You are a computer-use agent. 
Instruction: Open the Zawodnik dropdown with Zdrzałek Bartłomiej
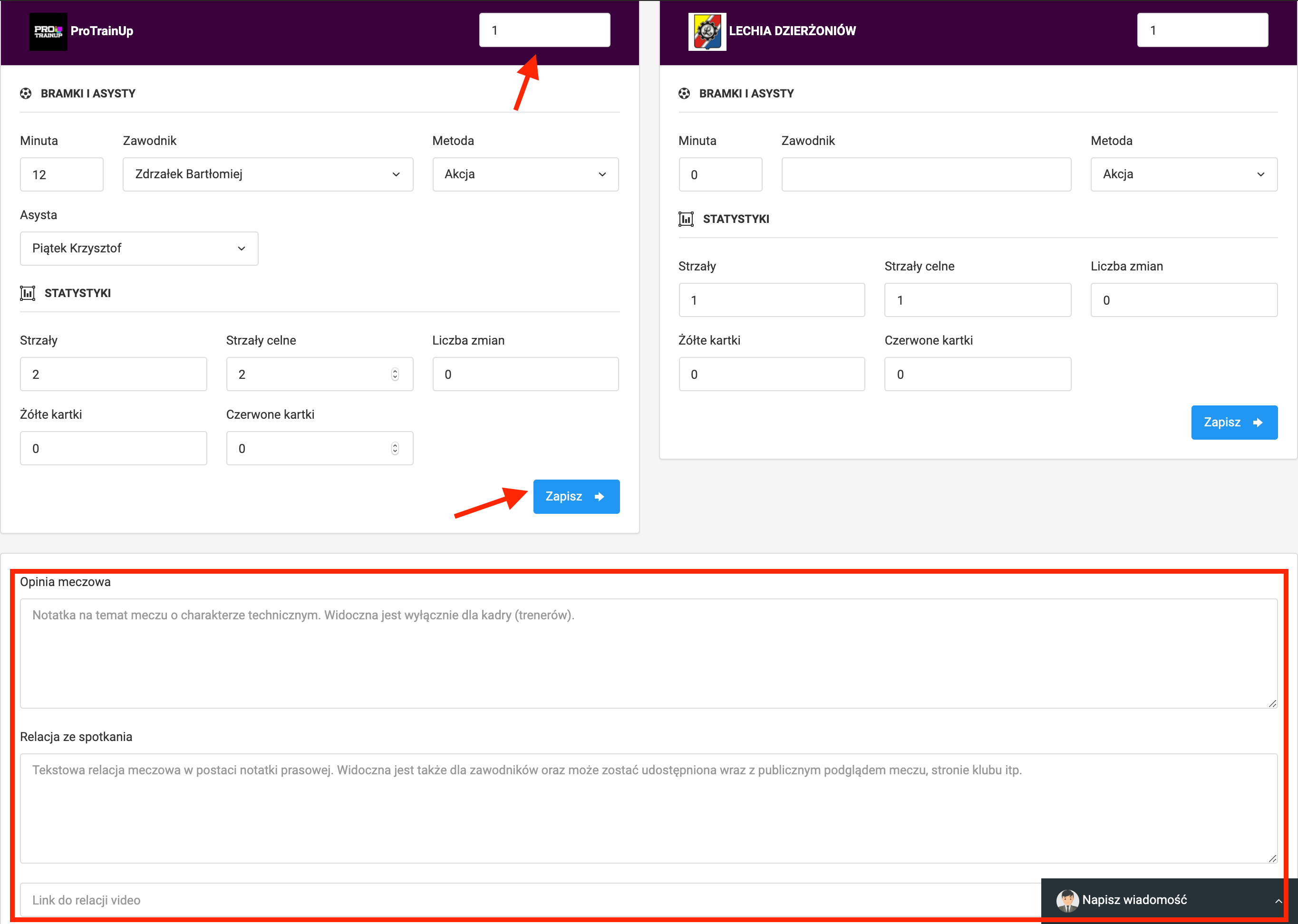coord(268,174)
